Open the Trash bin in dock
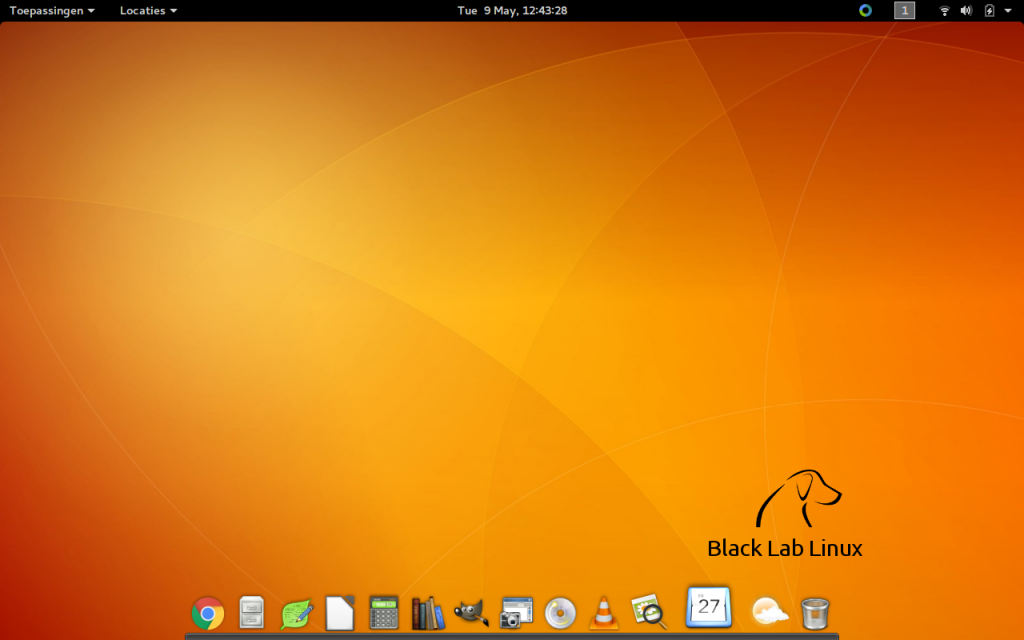The width and height of the screenshot is (1024, 640). pyautogui.click(x=815, y=612)
